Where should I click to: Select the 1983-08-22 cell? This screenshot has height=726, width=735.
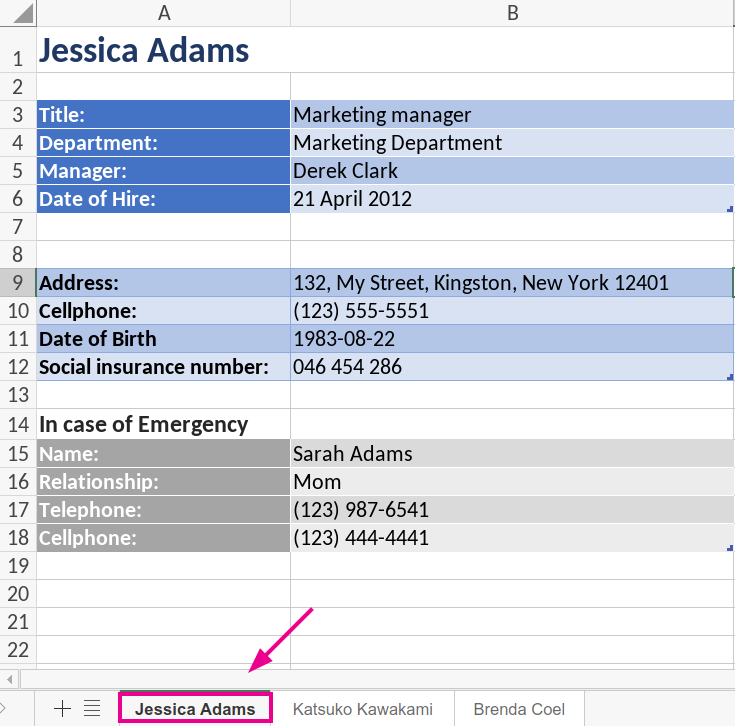512,339
